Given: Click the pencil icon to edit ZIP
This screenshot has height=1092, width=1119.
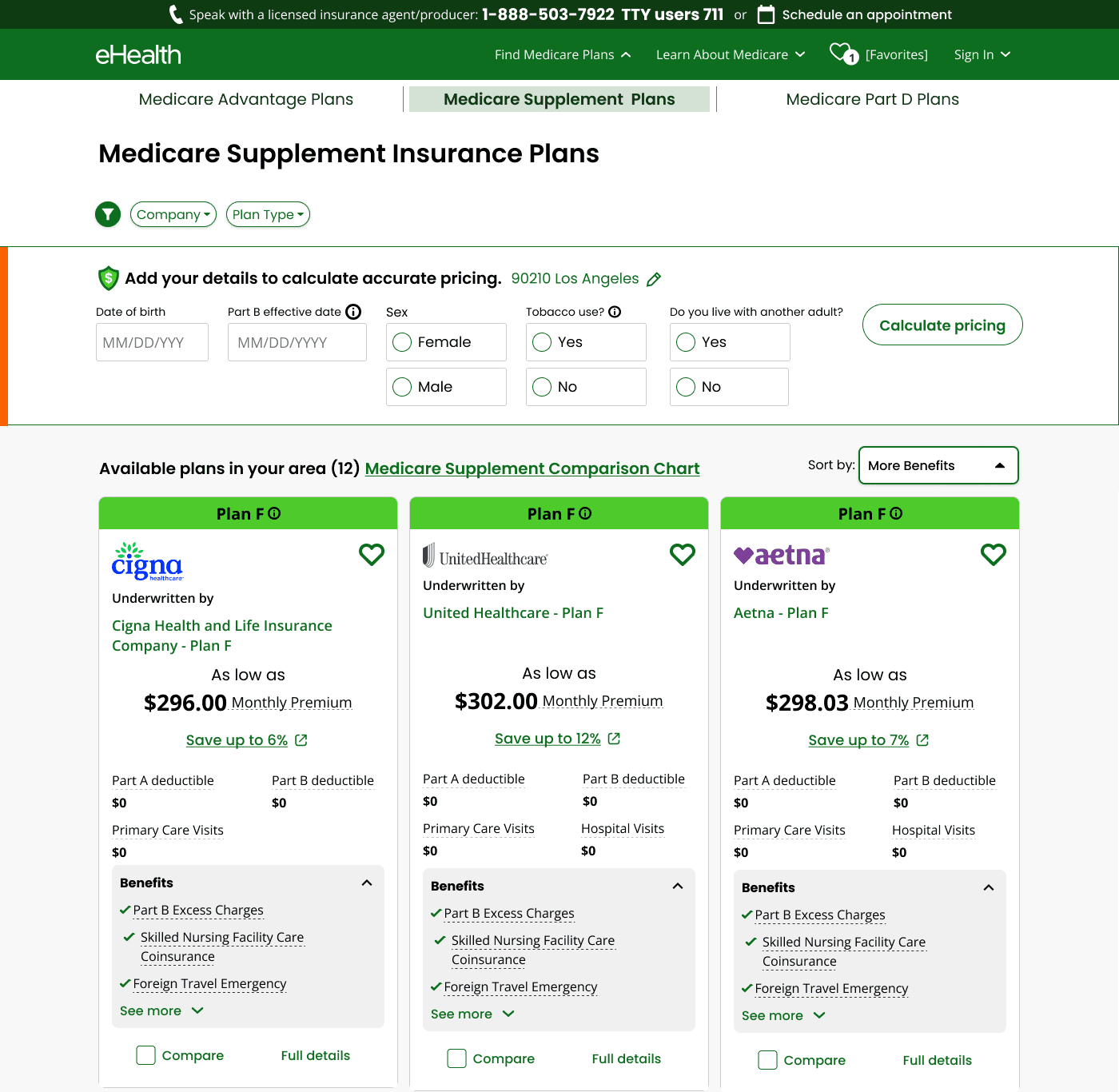Looking at the screenshot, I should pos(654,279).
